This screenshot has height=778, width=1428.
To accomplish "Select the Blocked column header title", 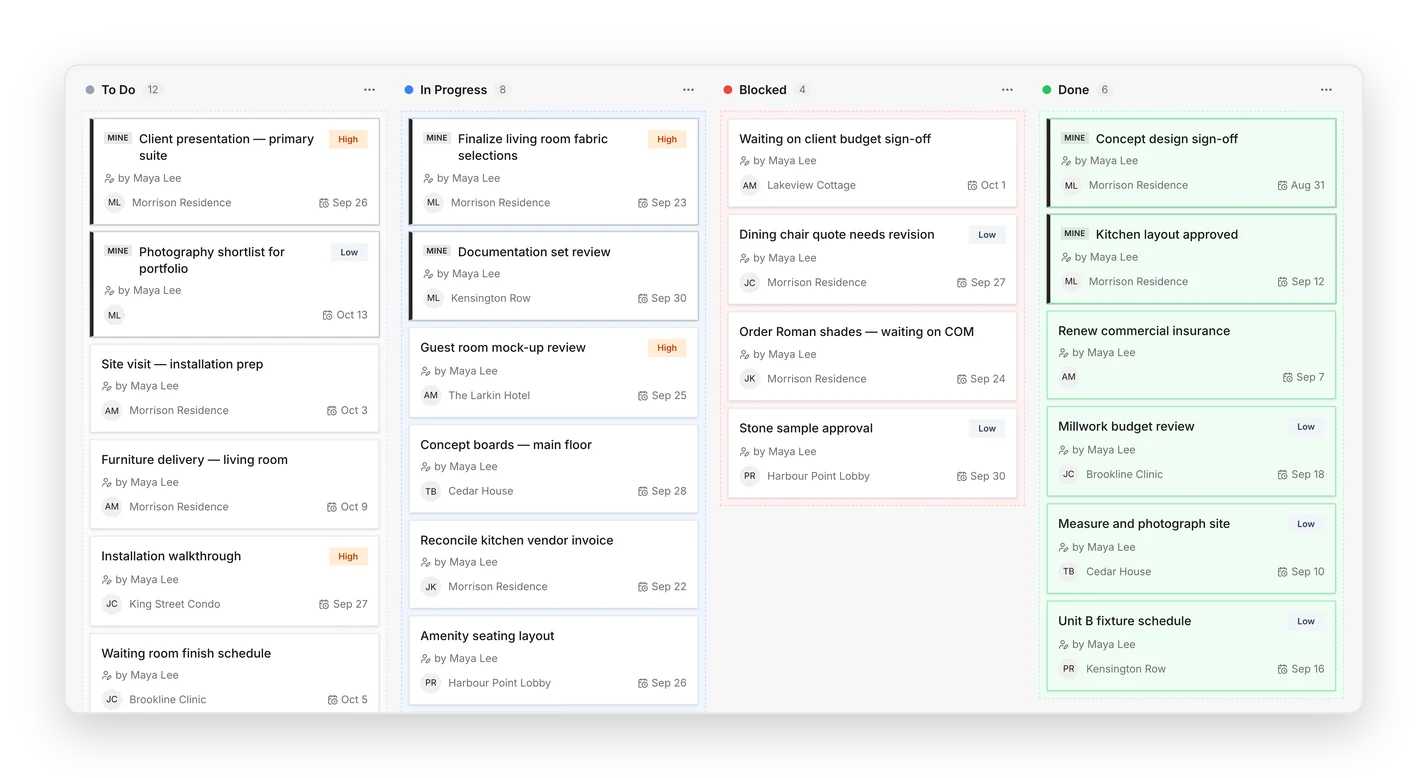I will pyautogui.click(x=763, y=90).
